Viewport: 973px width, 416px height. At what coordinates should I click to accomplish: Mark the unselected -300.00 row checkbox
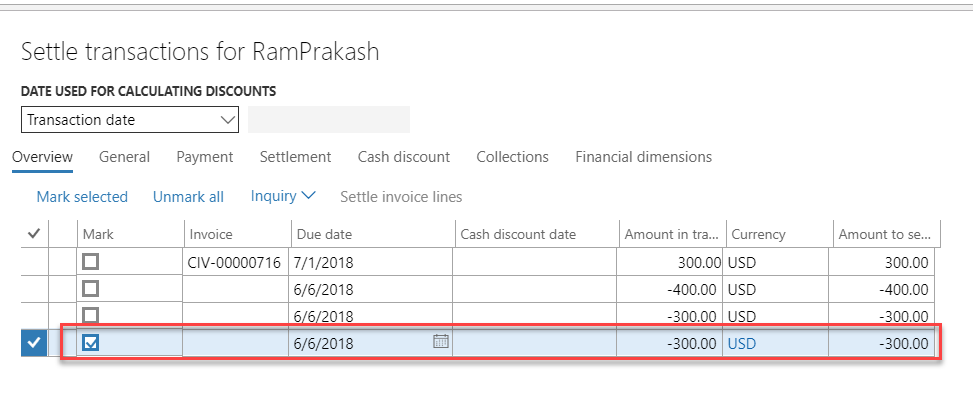pyautogui.click(x=91, y=316)
